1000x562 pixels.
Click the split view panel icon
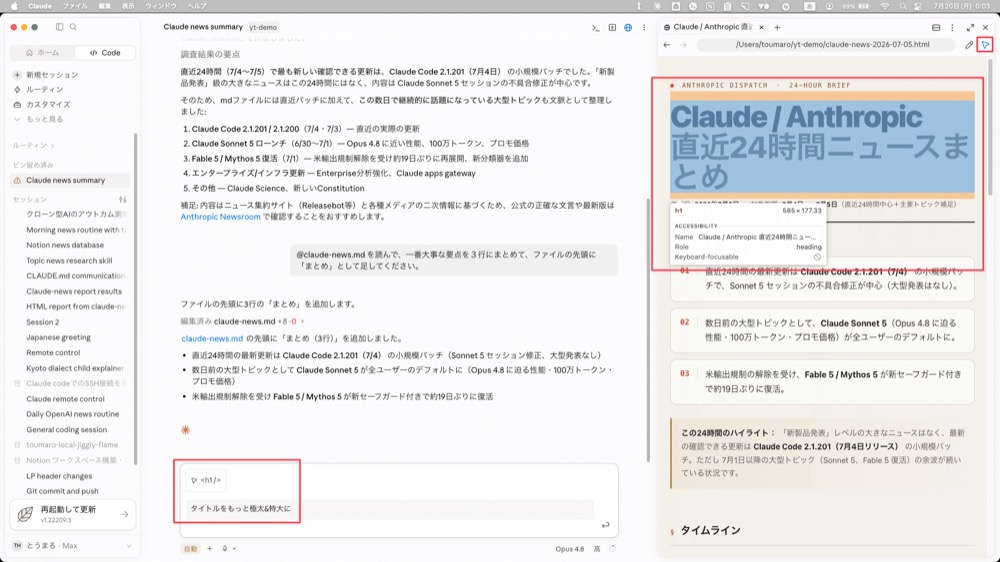pos(612,27)
